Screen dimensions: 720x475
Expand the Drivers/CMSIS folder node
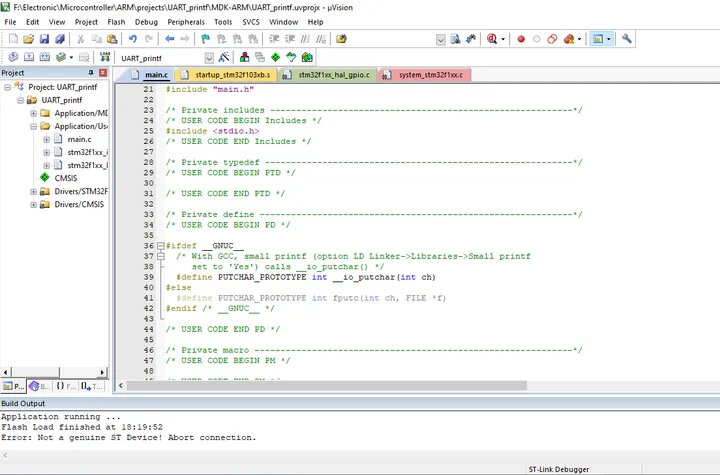click(33, 204)
